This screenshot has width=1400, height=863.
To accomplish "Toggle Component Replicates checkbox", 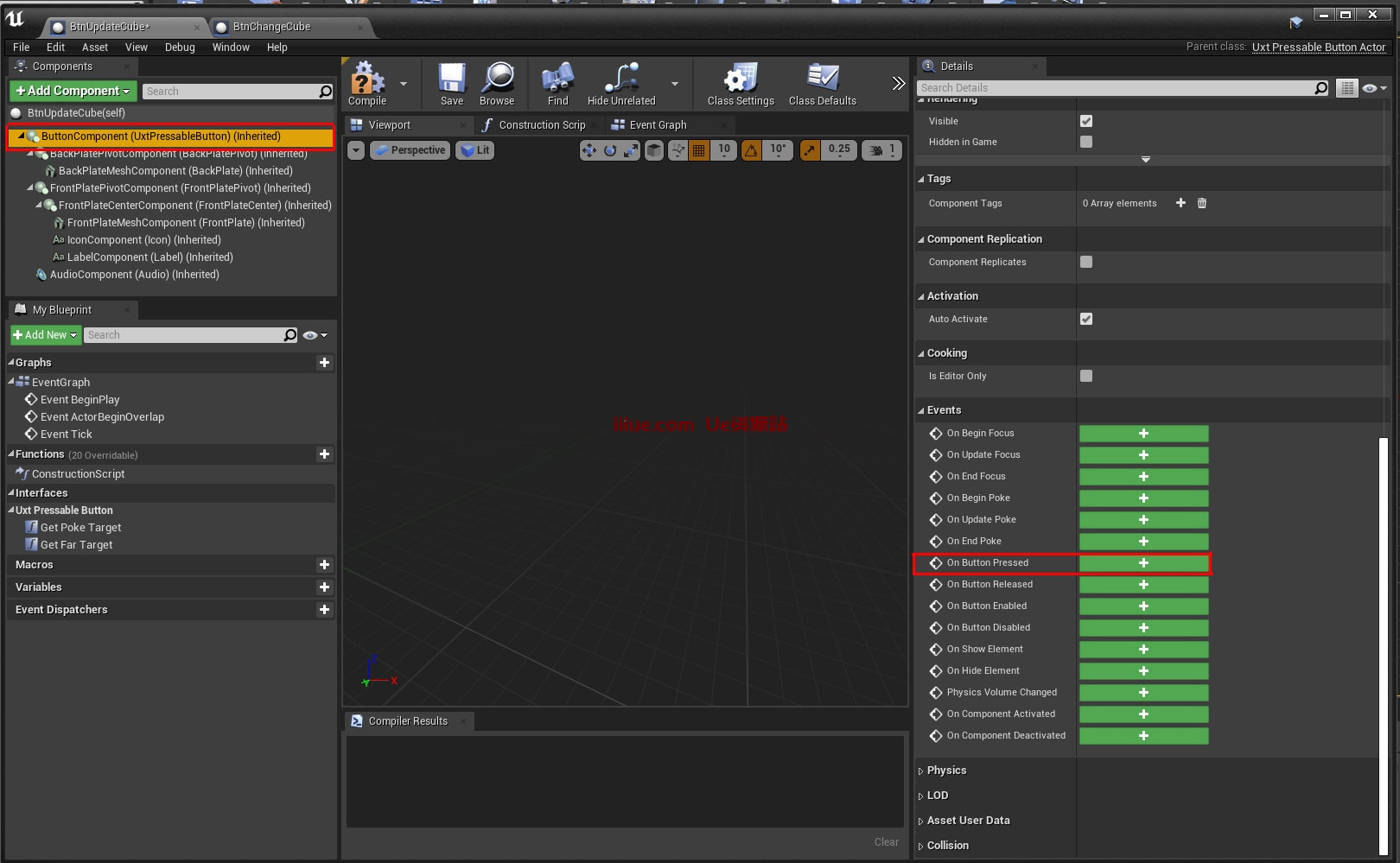I will pyautogui.click(x=1086, y=262).
